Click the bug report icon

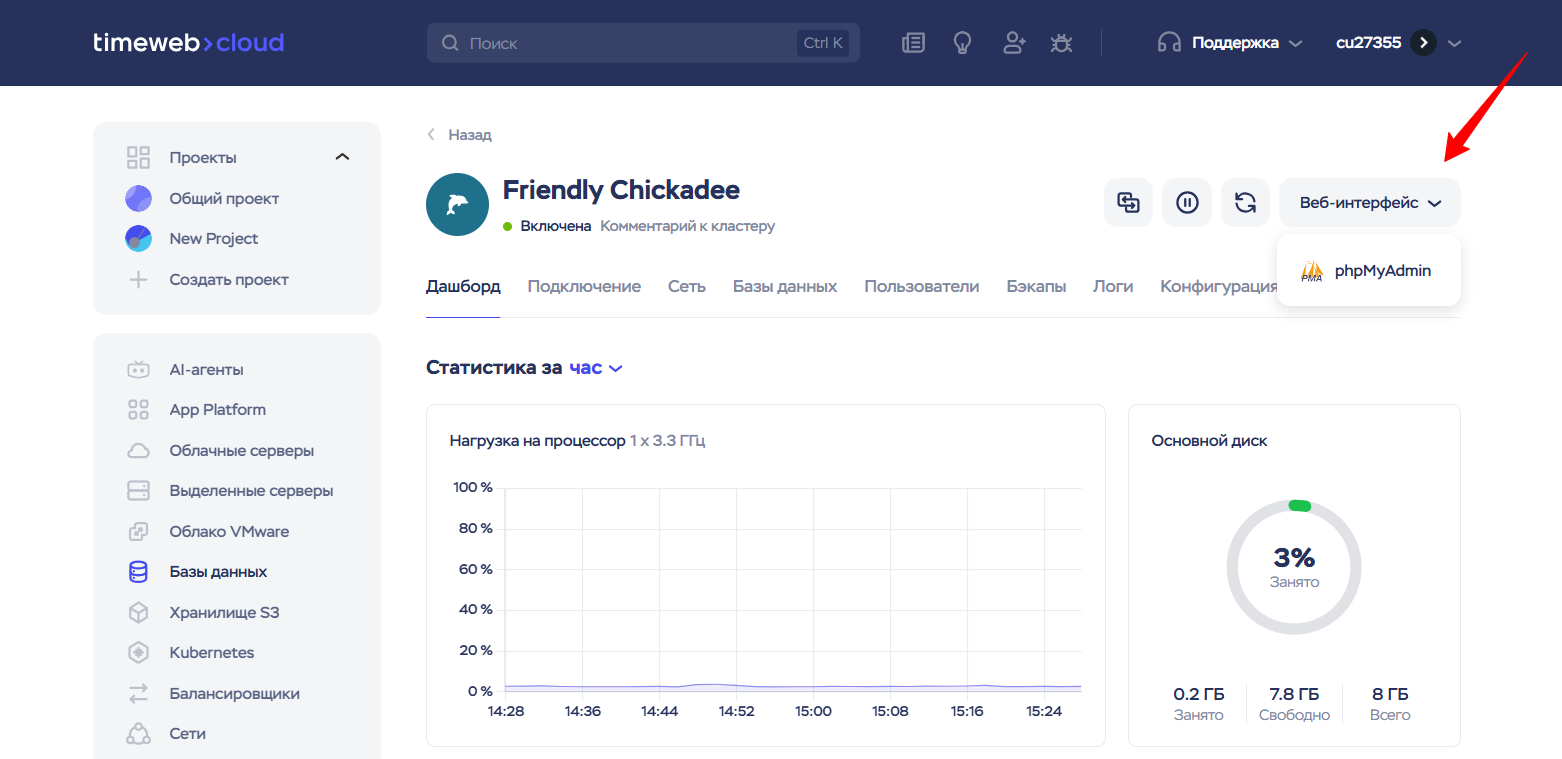pyautogui.click(x=1061, y=43)
